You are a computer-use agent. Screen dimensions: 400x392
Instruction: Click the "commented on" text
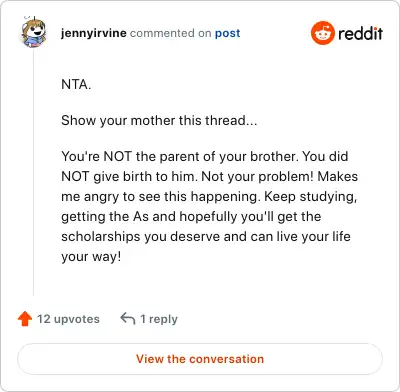point(170,33)
